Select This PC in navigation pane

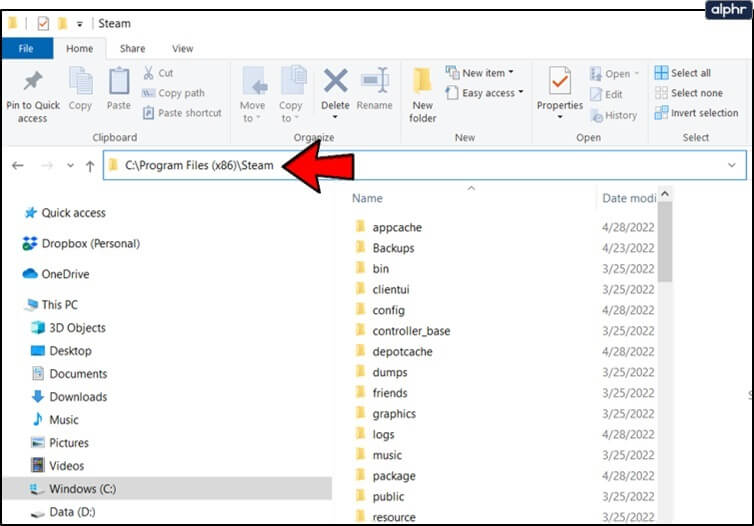click(52, 305)
